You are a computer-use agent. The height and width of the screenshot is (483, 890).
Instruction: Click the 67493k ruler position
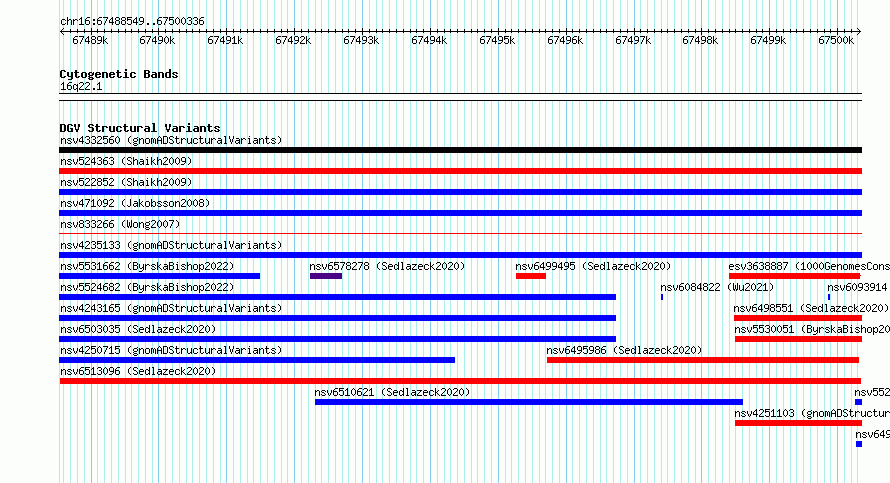362,40
